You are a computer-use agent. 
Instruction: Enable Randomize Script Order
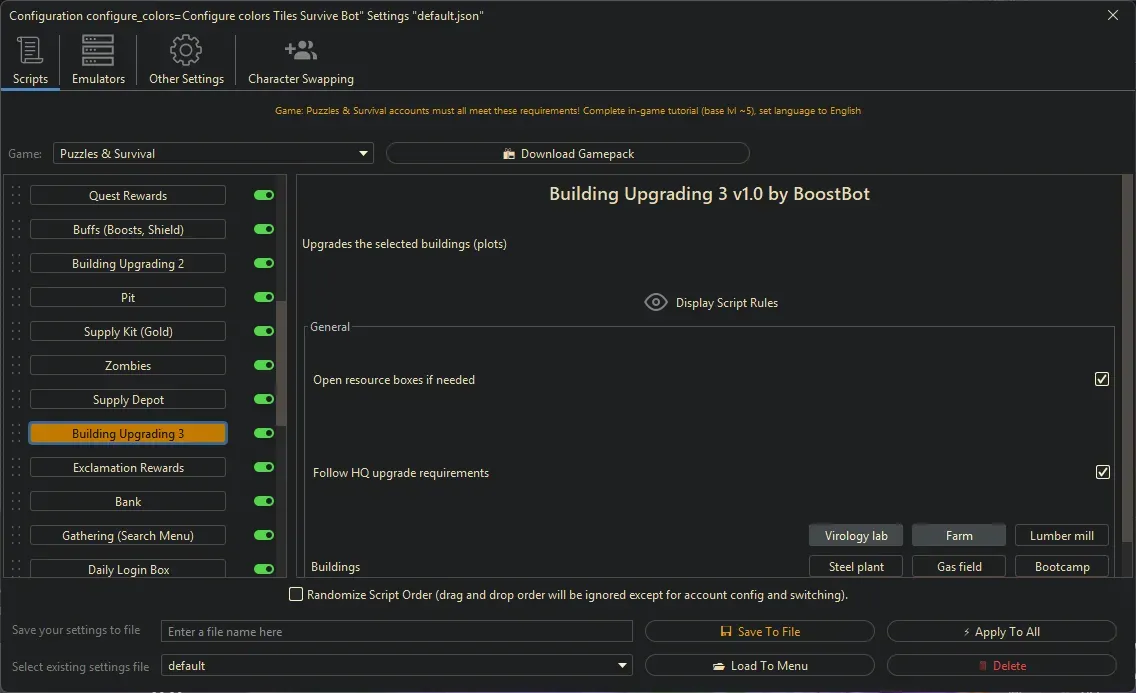click(x=296, y=593)
